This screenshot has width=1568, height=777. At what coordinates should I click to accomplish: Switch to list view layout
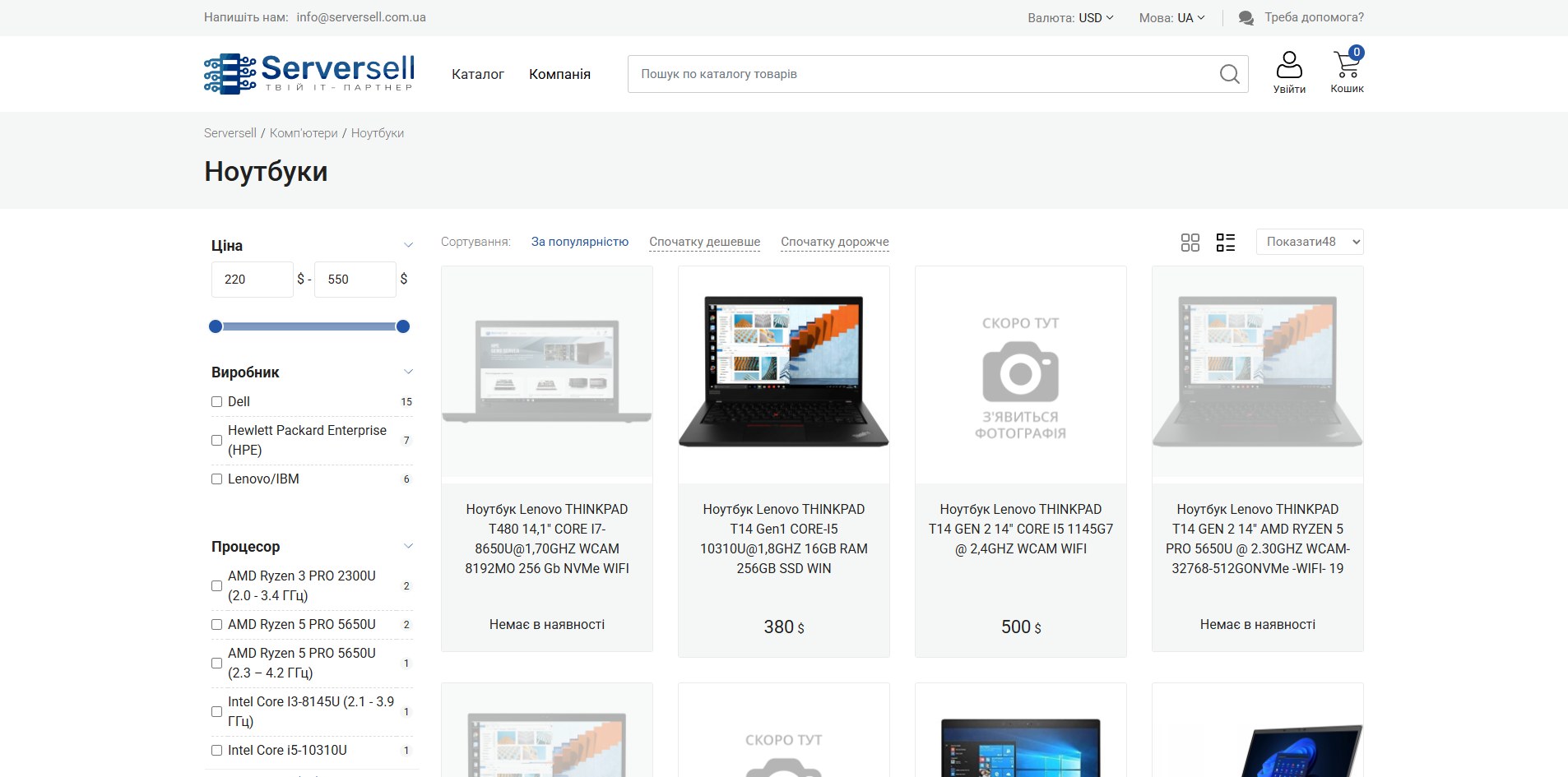(x=1226, y=242)
